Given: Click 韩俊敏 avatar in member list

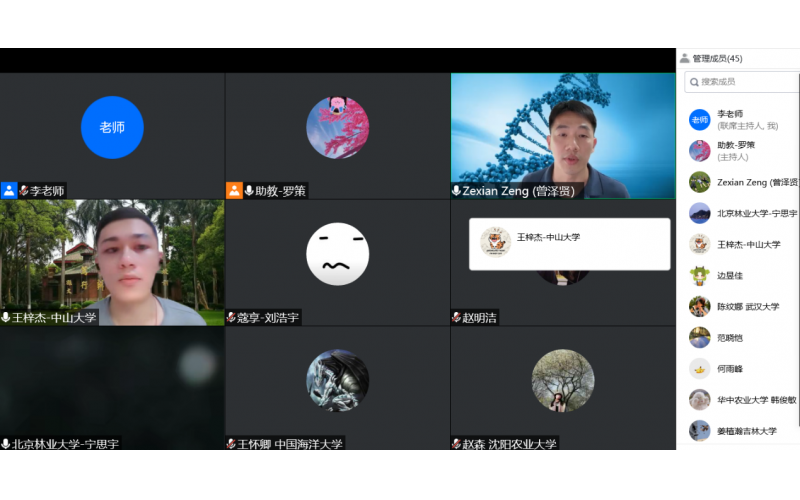Looking at the screenshot, I should point(699,400).
